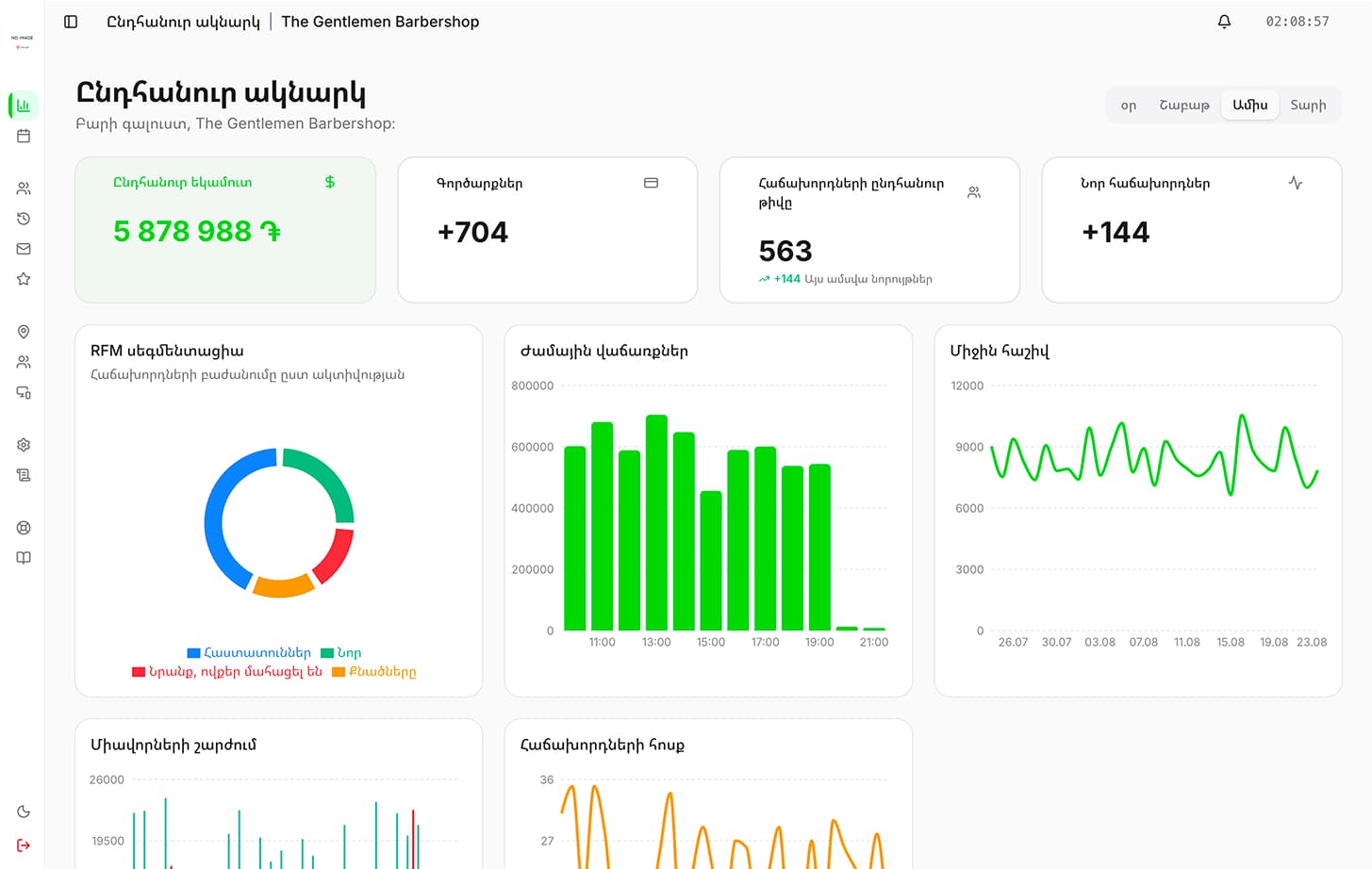This screenshot has height=869, width=1372.
Task: Click the Ընդհանուր եկամուտ card label
Action: point(183,182)
